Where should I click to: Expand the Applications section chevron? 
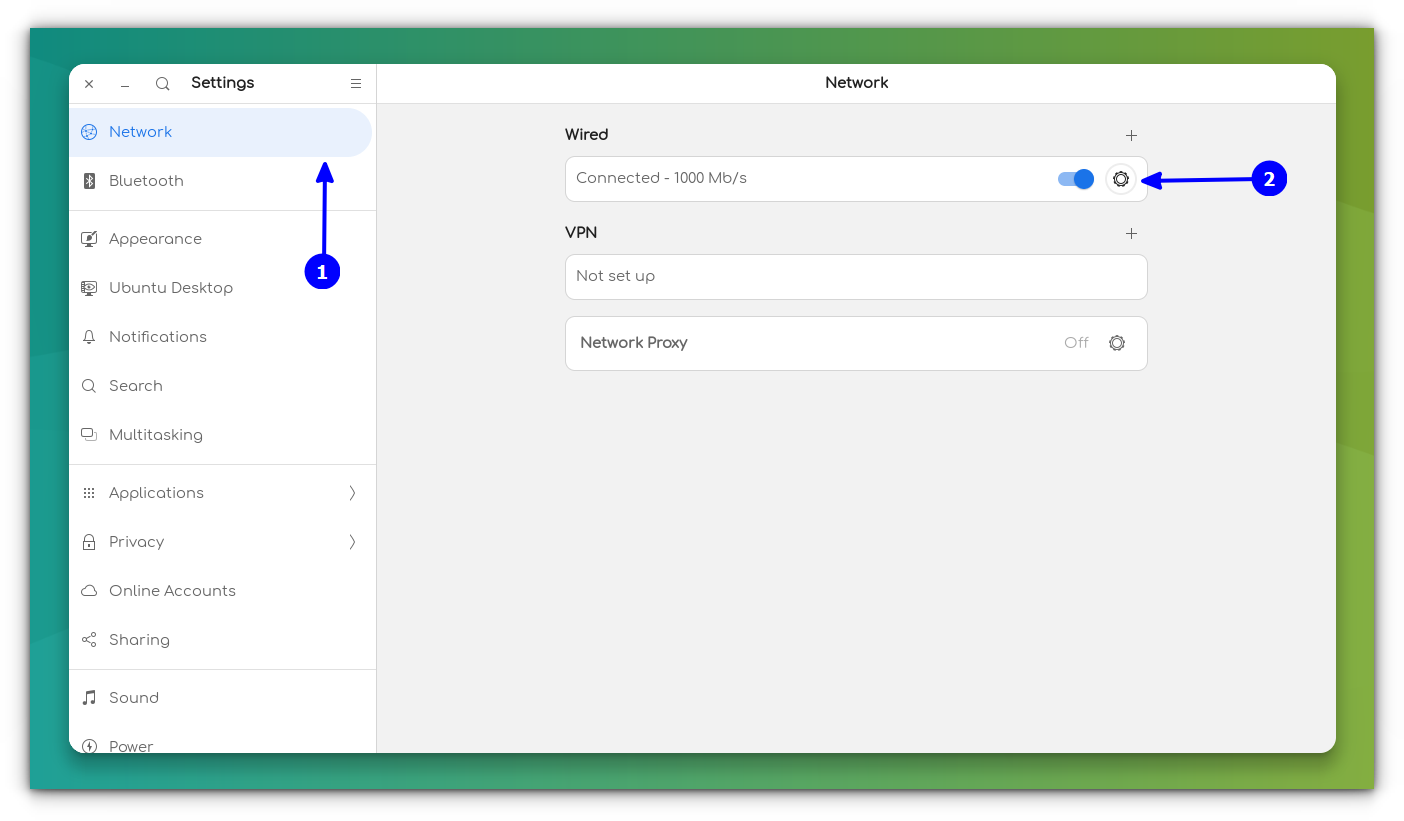point(352,493)
